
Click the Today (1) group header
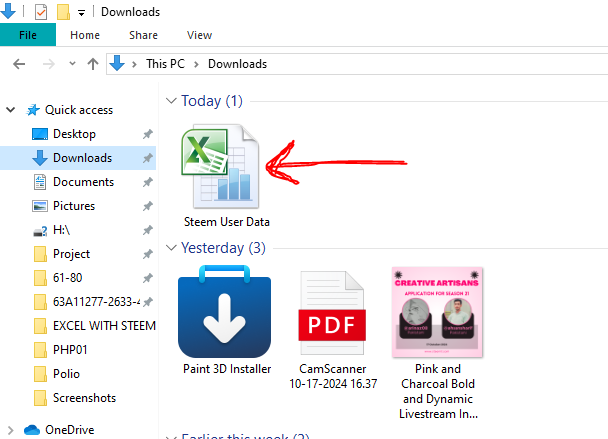(x=212, y=101)
